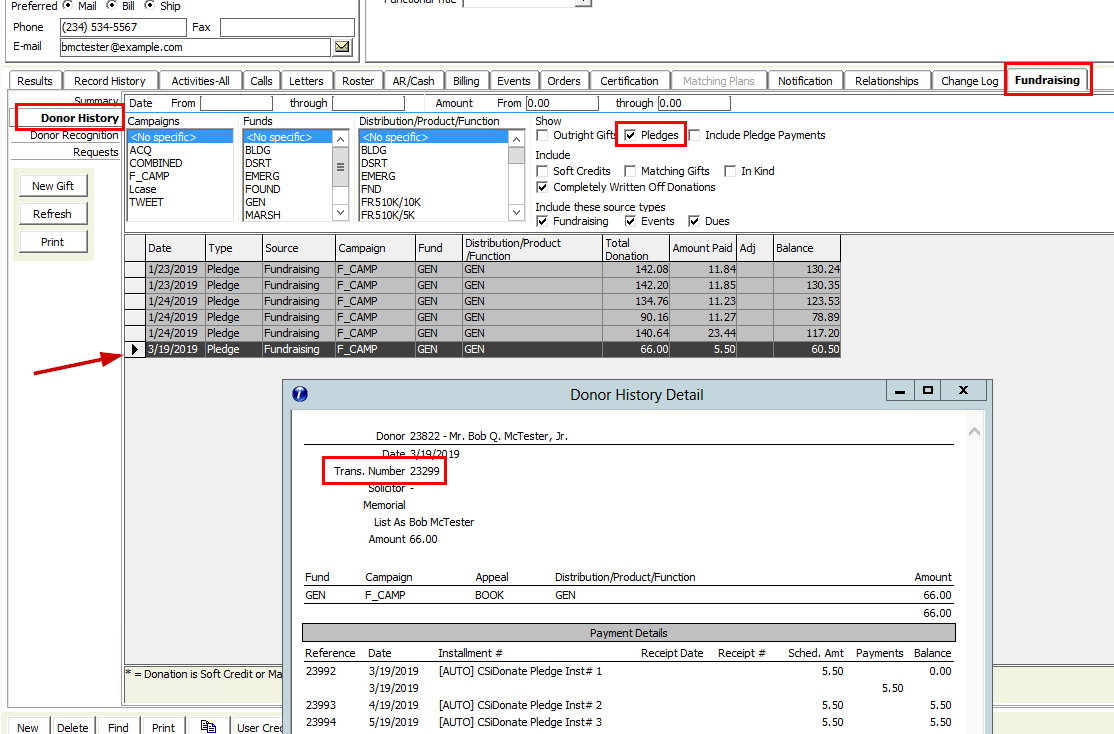This screenshot has height=734, width=1114.
Task: Click the info icon in Donor History Detail
Action: click(300, 394)
